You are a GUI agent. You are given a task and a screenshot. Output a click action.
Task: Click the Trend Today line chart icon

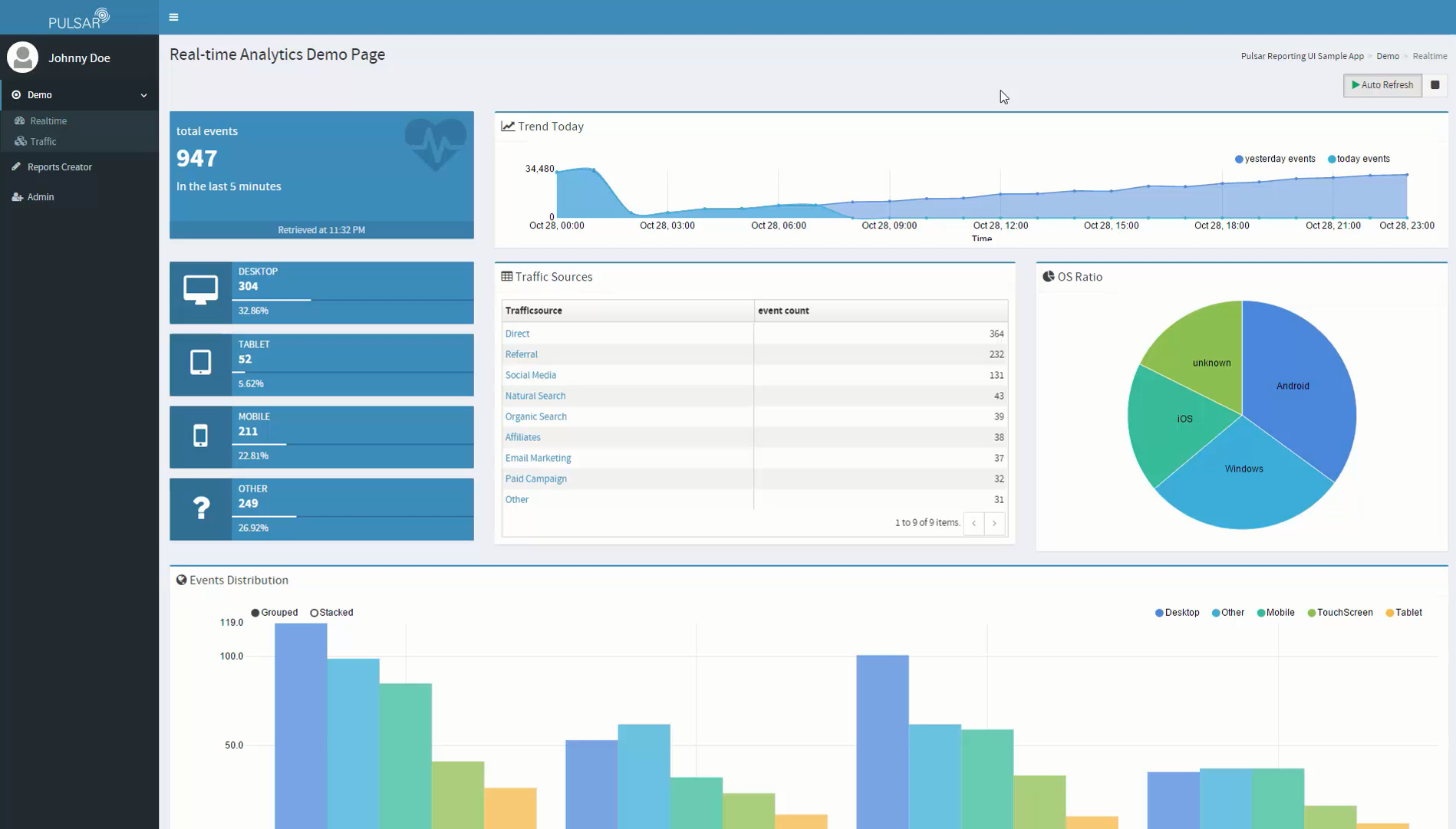tap(508, 127)
